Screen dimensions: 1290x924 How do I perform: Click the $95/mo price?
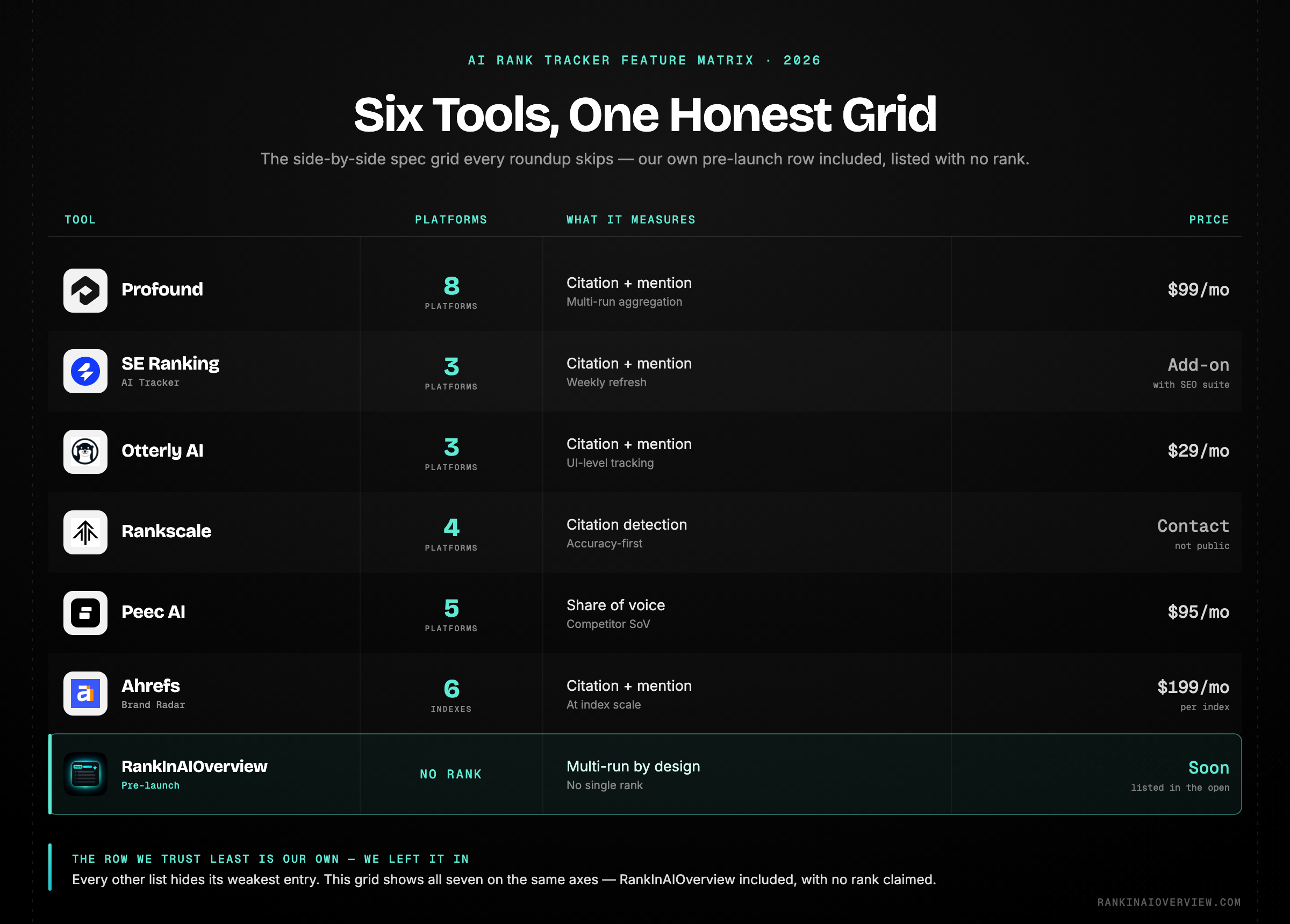1199,612
